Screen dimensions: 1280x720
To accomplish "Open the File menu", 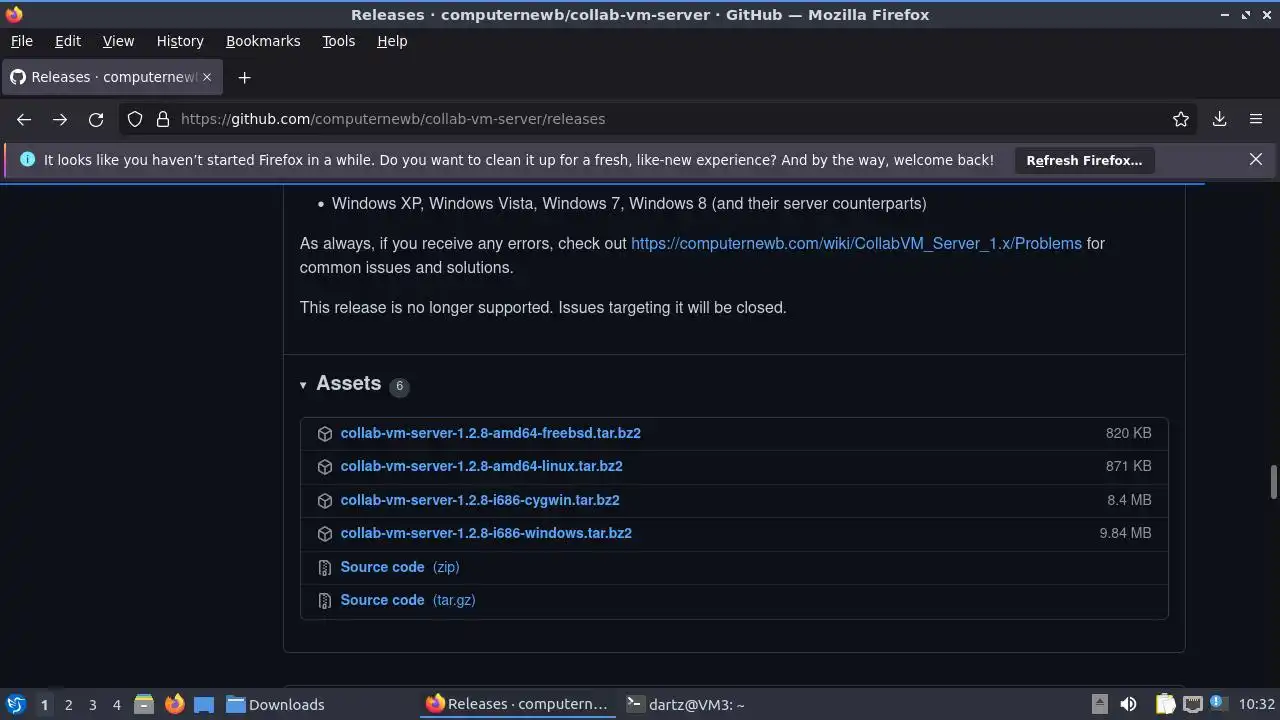I will [21, 41].
